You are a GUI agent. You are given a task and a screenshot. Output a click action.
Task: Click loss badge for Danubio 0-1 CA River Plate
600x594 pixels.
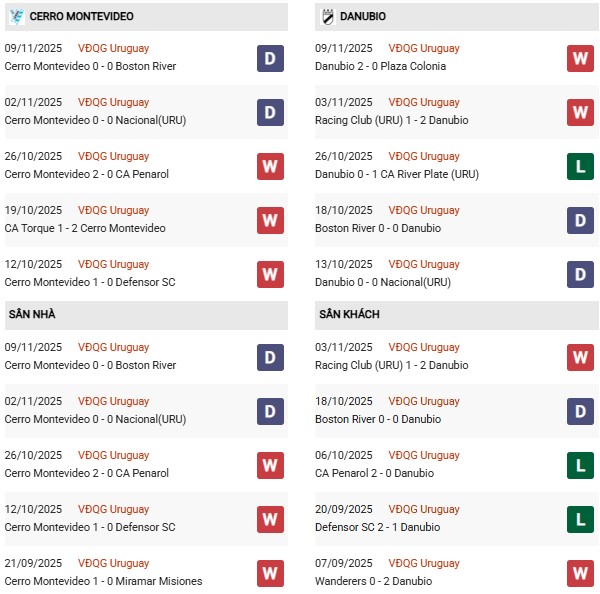pos(581,166)
